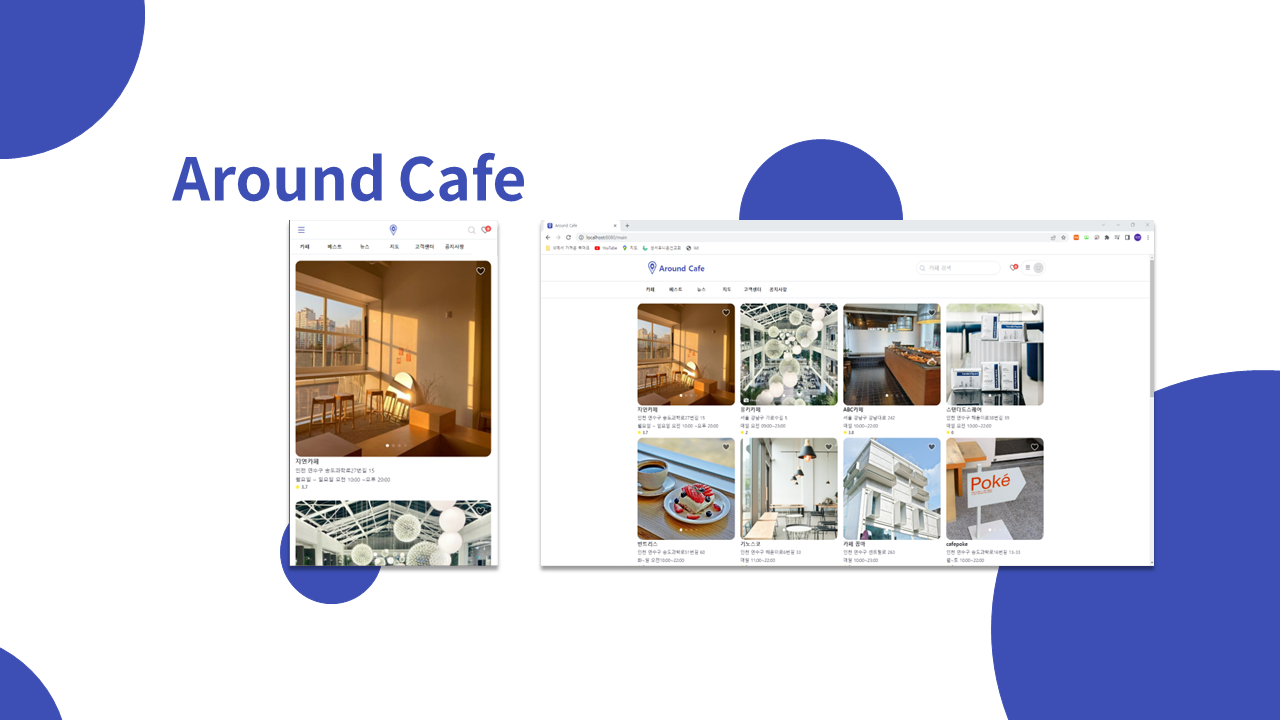Select 카페 tab in mobile view
1280x720 pixels.
pyautogui.click(x=304, y=246)
